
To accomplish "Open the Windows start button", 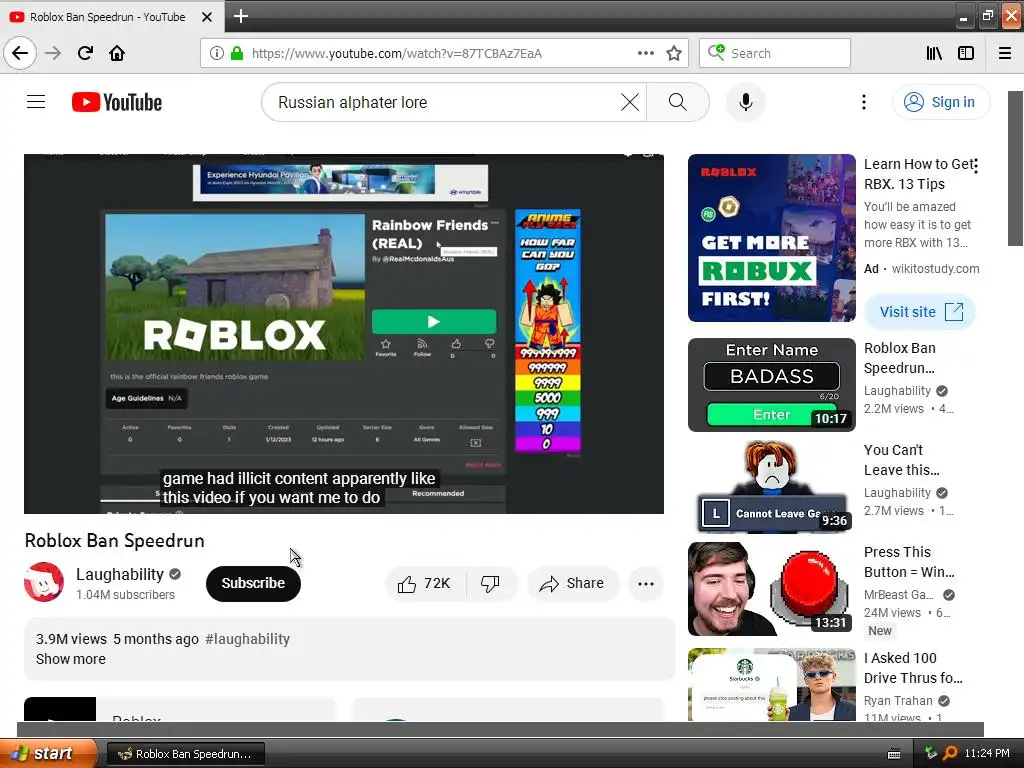I will 48,753.
